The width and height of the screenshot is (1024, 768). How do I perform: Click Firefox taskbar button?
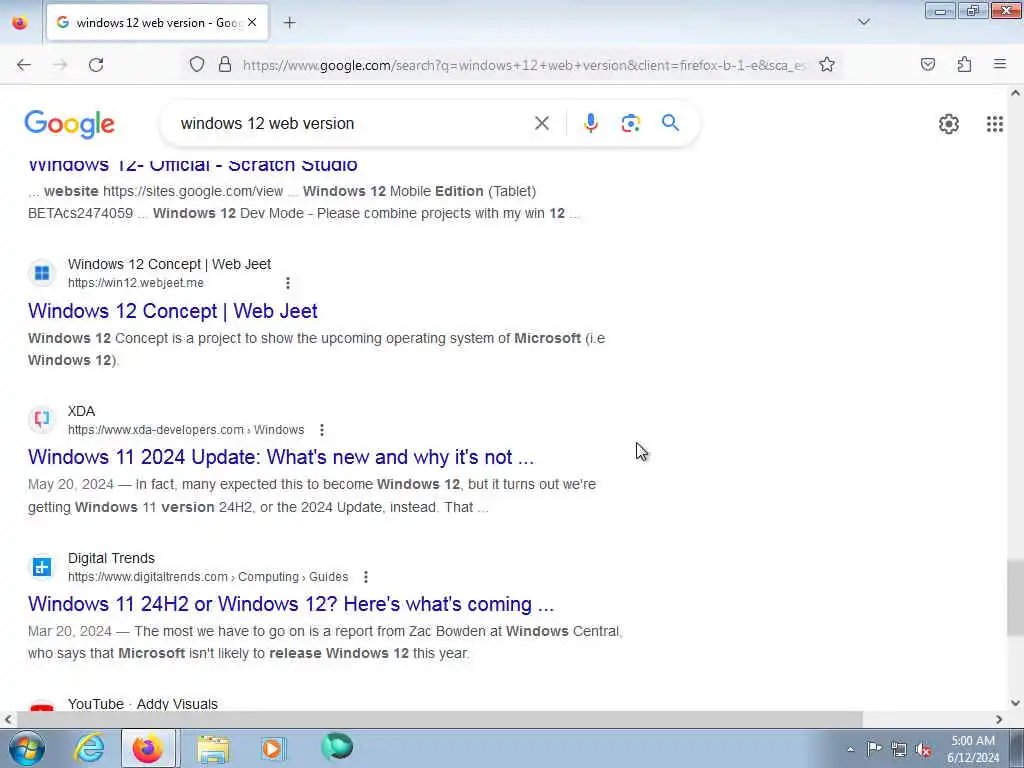[148, 748]
